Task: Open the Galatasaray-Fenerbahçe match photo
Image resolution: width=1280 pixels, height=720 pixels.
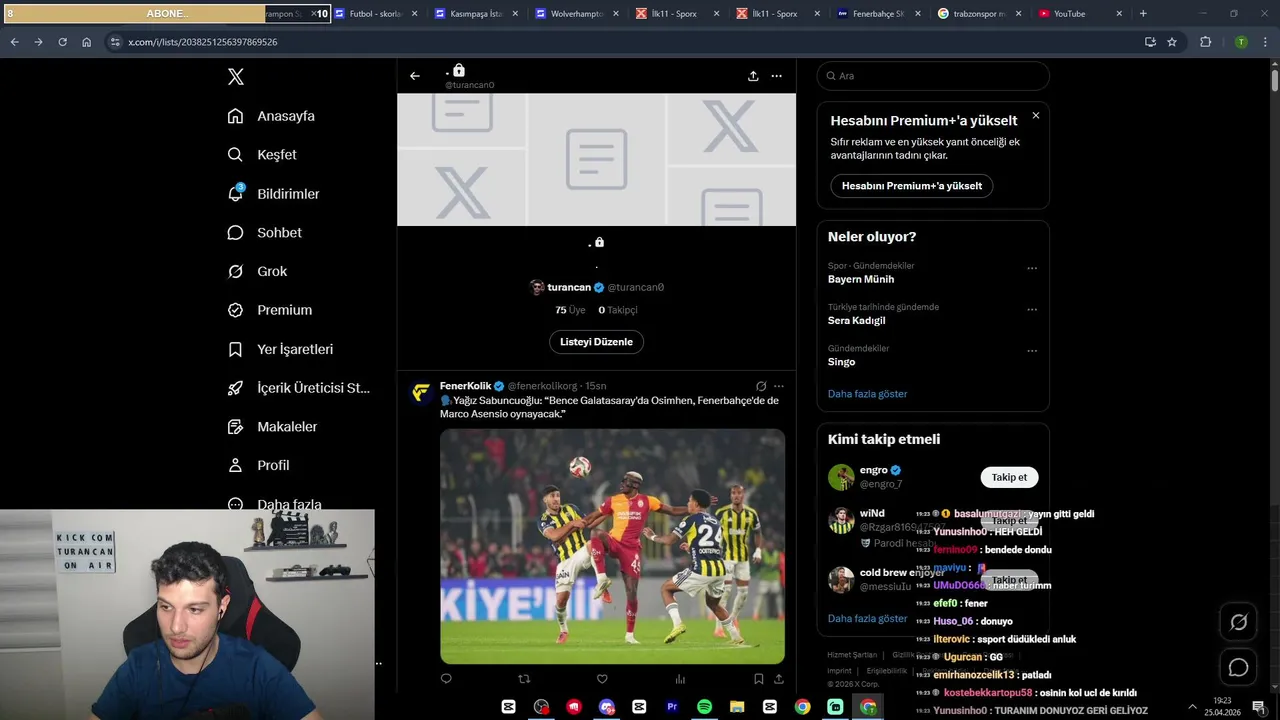Action: pos(612,546)
